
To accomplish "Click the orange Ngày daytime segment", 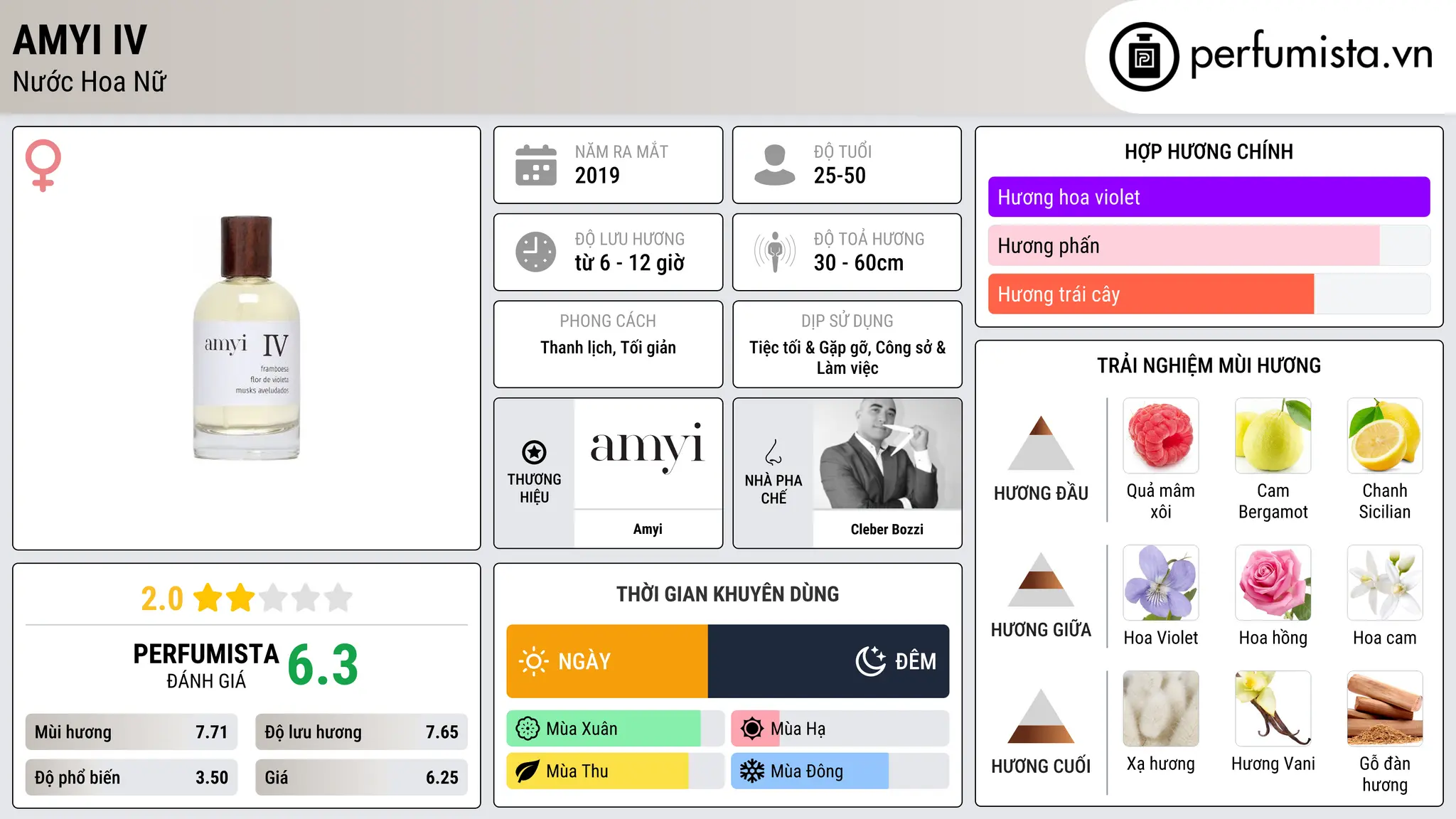I will (x=607, y=661).
